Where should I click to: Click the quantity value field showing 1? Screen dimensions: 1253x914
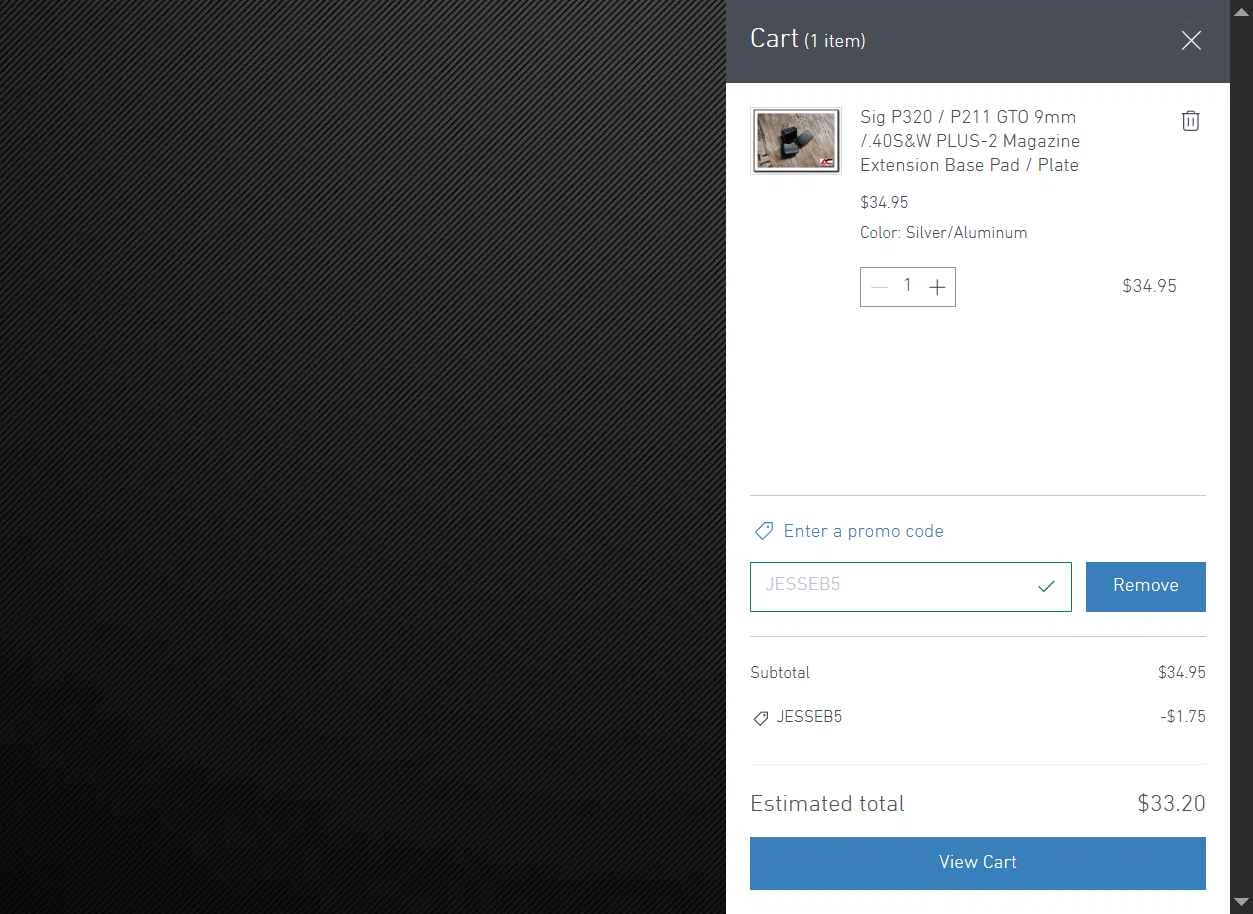(x=908, y=286)
